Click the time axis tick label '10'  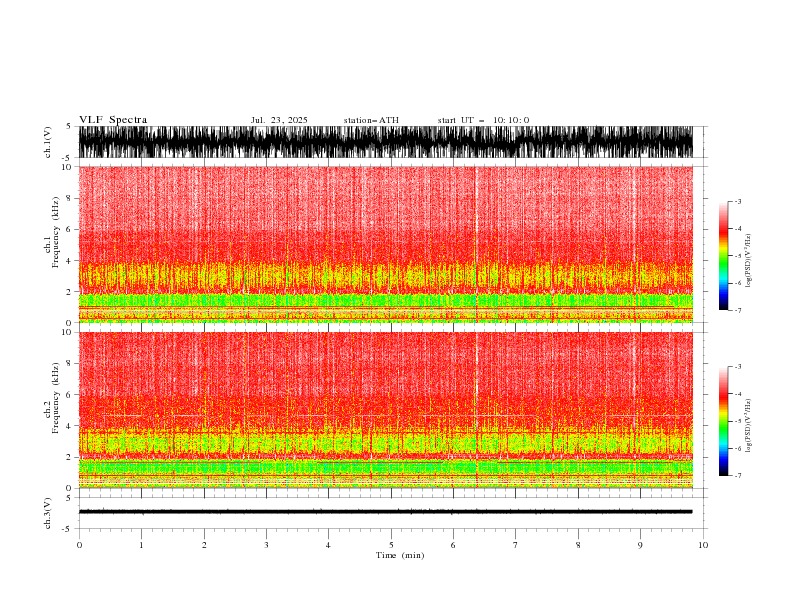click(703, 545)
